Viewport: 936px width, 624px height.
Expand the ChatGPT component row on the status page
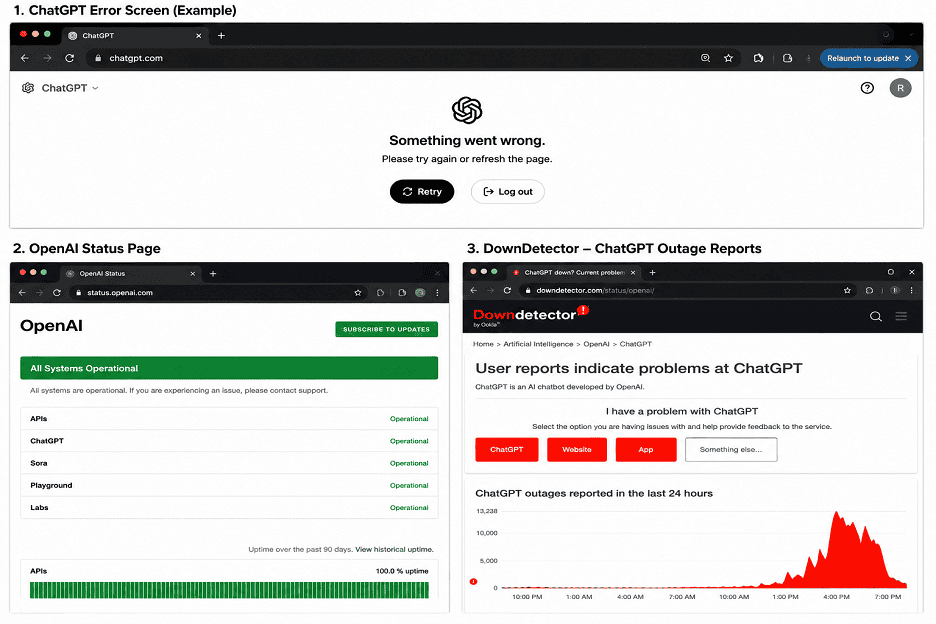tap(229, 441)
